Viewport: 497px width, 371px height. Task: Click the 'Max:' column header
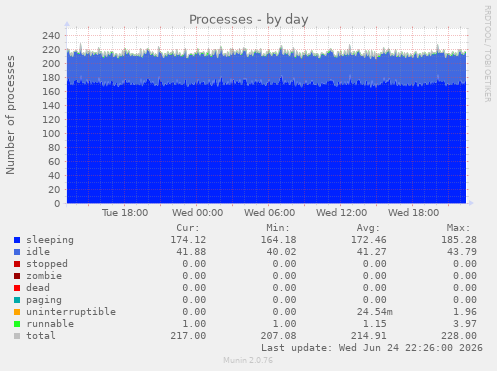(x=458, y=228)
